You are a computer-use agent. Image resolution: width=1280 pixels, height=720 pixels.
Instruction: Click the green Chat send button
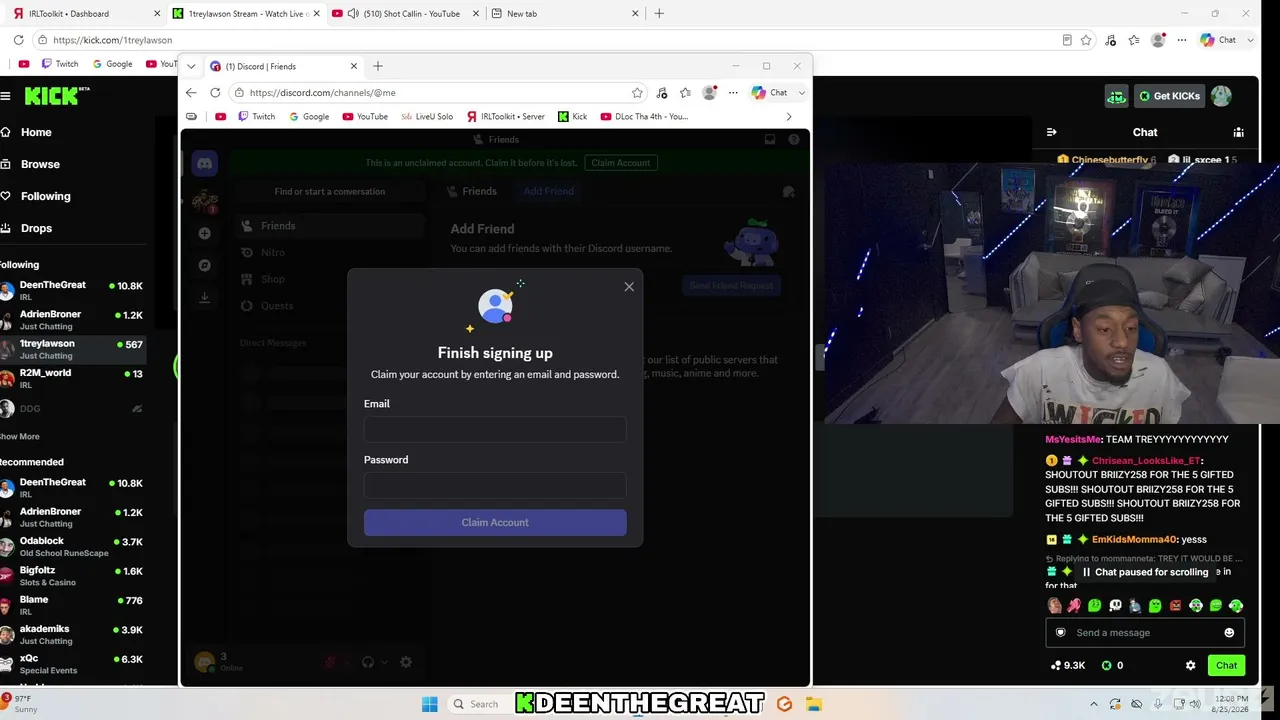pos(1226,665)
